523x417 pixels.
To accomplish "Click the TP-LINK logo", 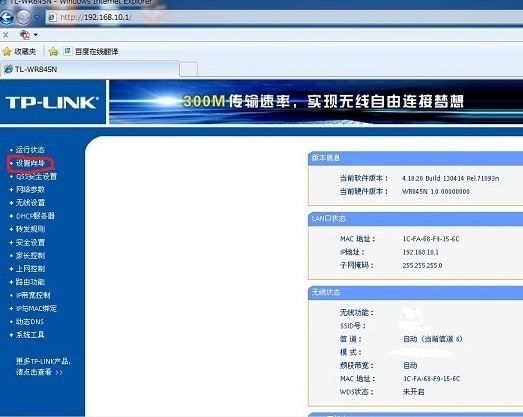I will (52, 102).
